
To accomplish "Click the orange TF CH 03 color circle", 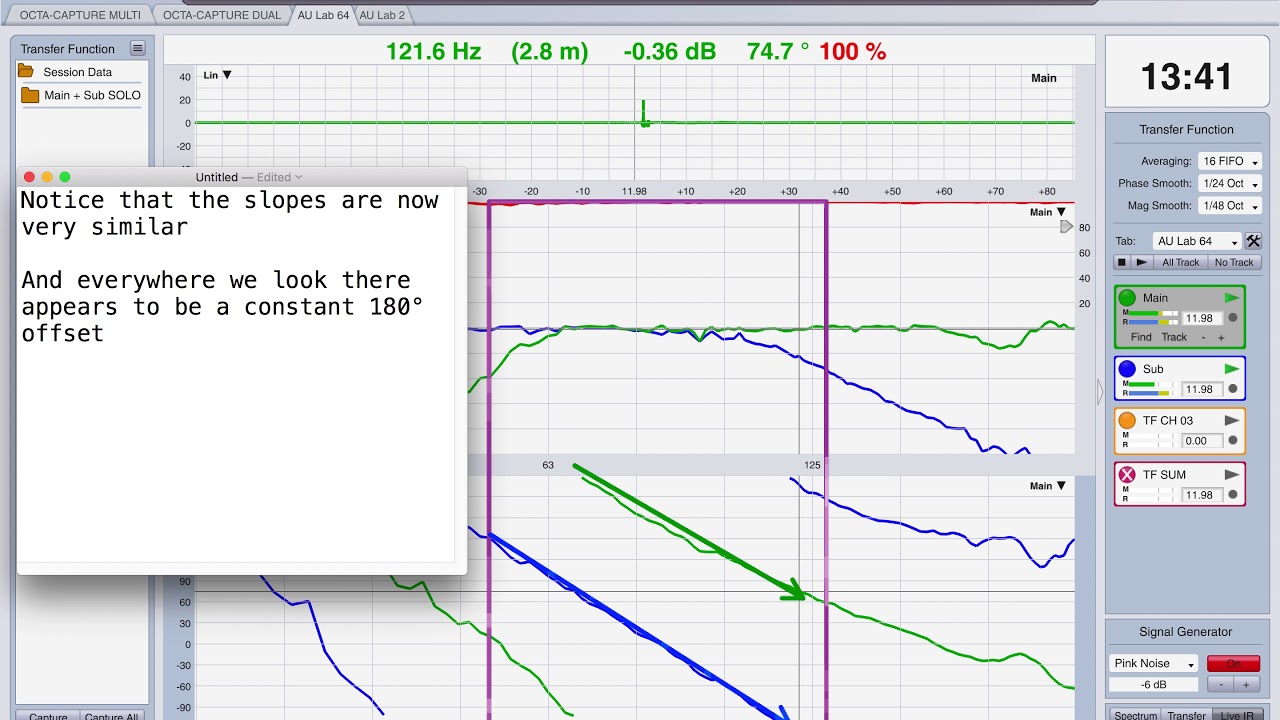I will pyautogui.click(x=1127, y=421).
